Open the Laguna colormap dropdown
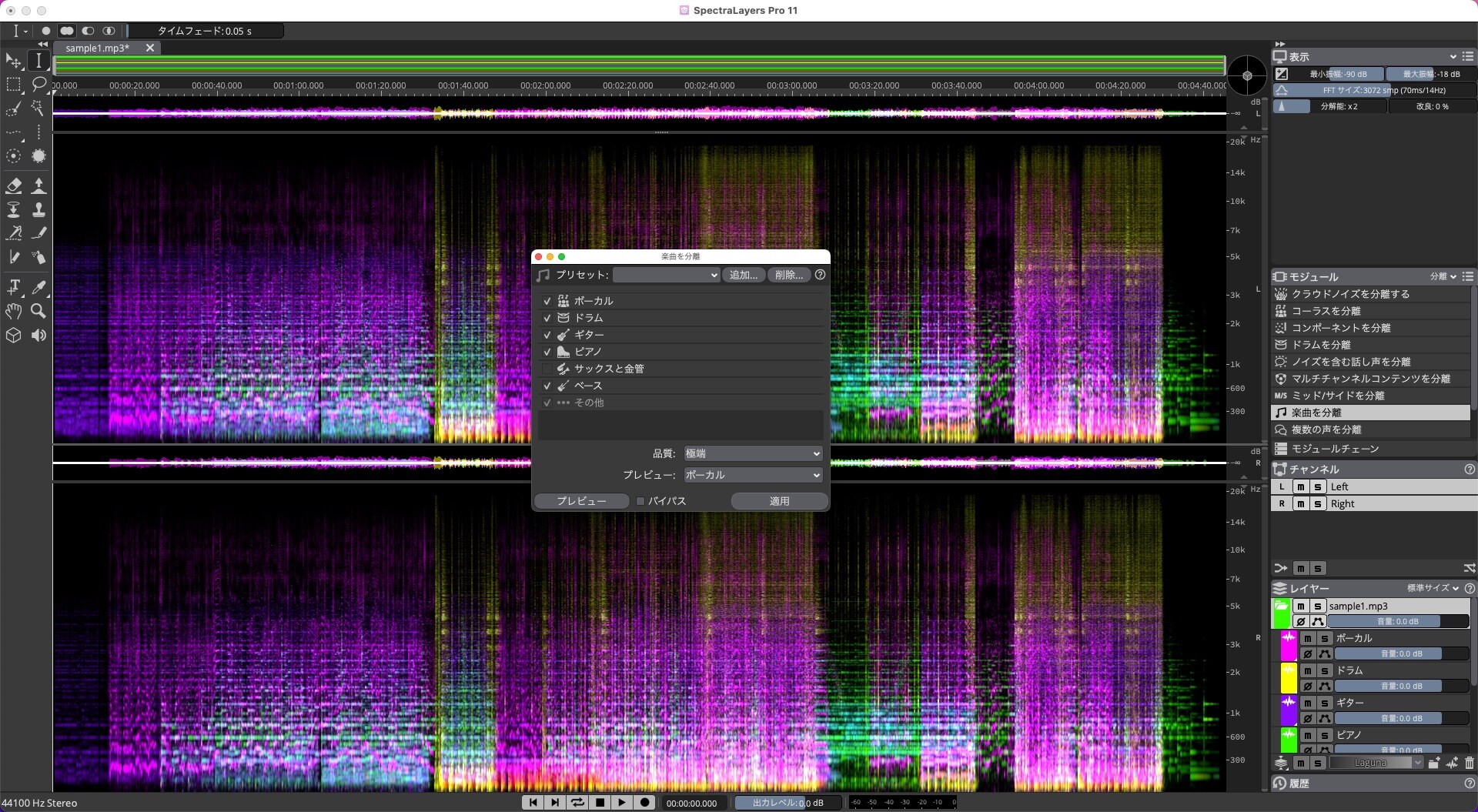Viewport: 1478px width, 812px height. coord(1375,762)
